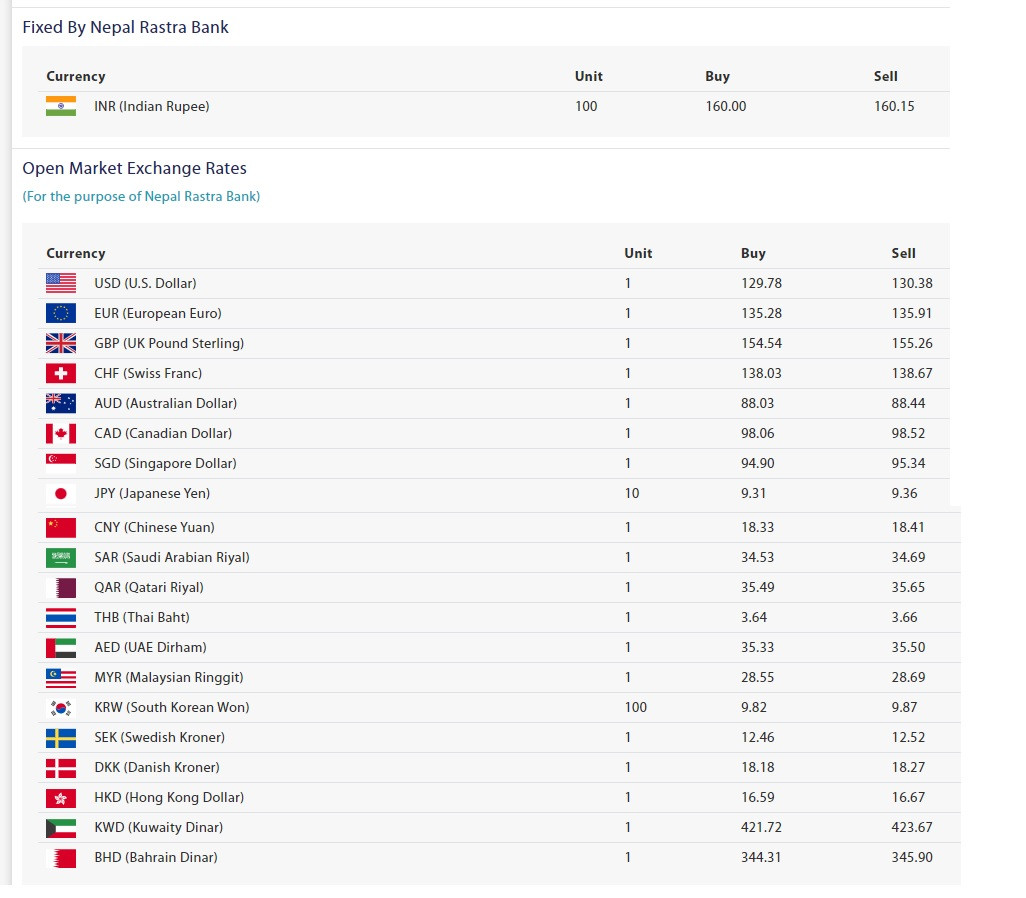Select the 'Open Market Exchange Rates' heading
1026x898 pixels.
click(x=135, y=168)
